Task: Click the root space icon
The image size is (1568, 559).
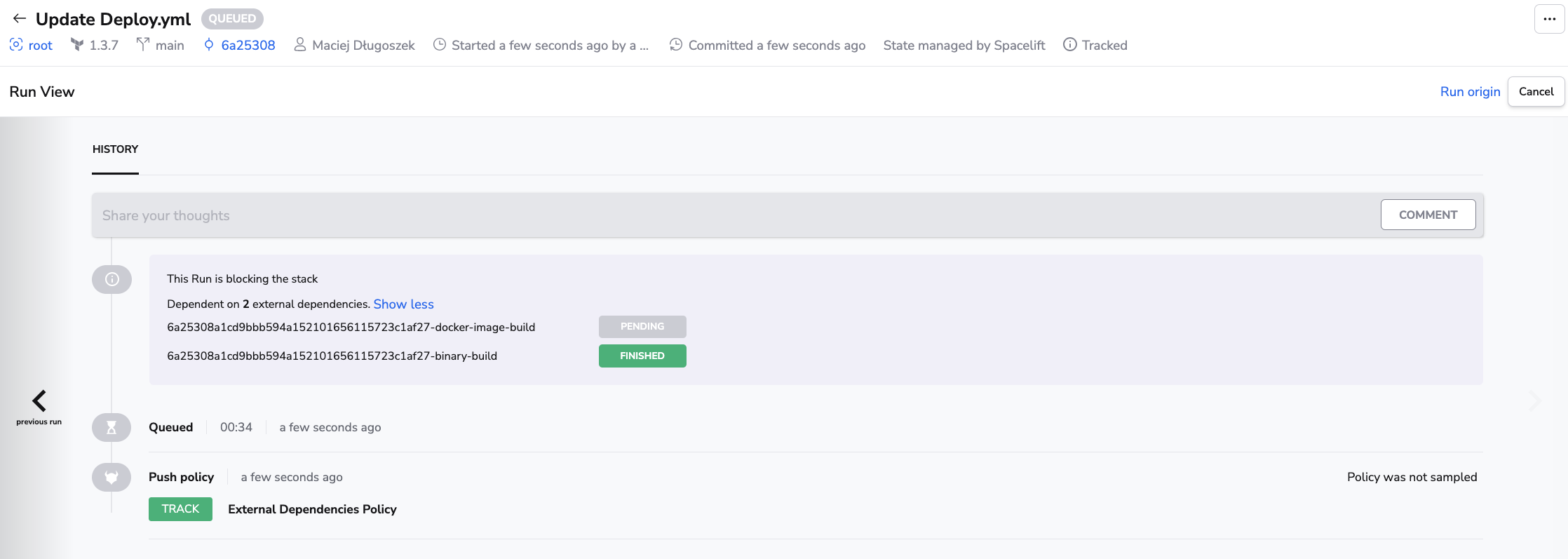Action: coord(16,45)
